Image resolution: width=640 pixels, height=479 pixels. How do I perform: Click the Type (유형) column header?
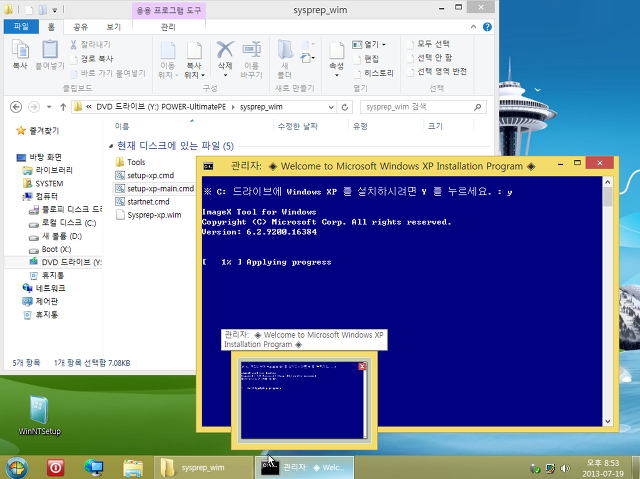tap(360, 126)
